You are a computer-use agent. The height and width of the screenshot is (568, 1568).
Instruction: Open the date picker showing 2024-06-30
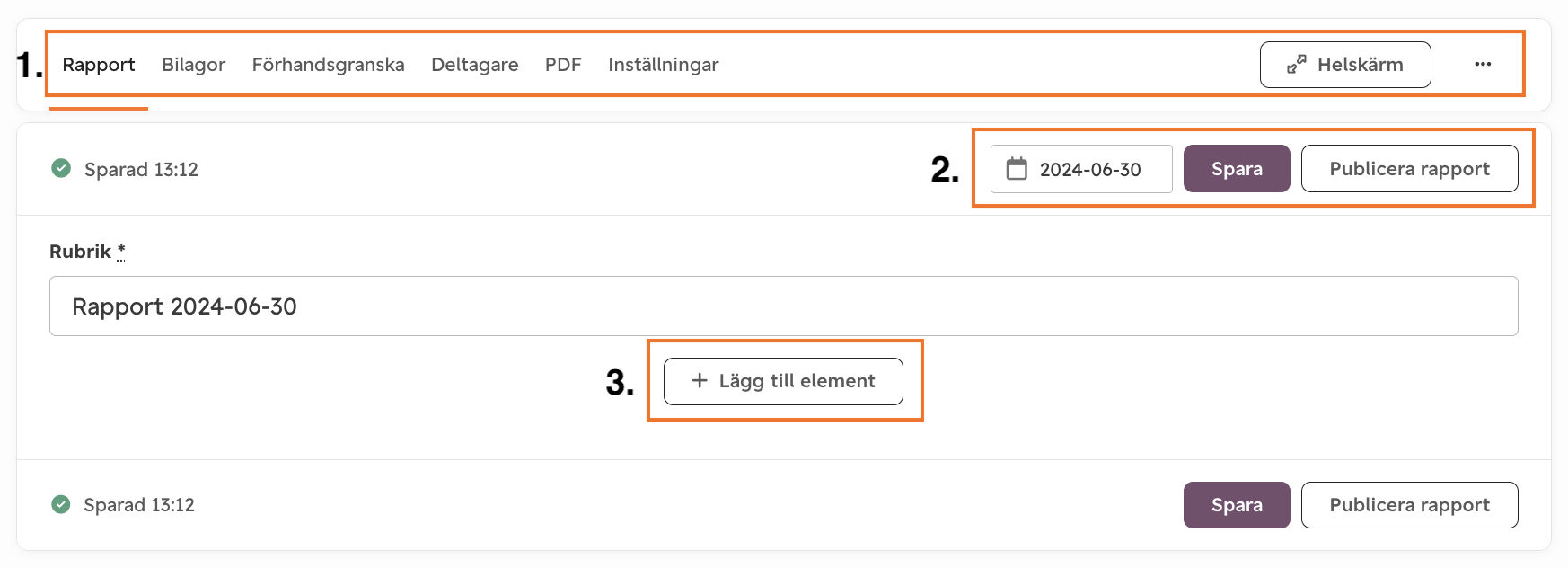tap(1081, 169)
